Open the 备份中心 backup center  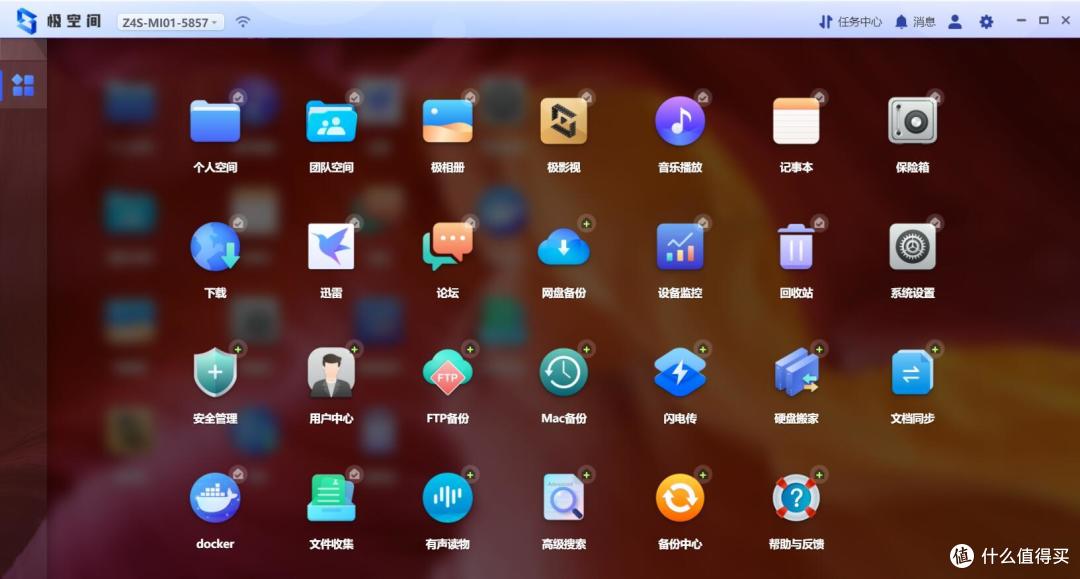point(680,498)
